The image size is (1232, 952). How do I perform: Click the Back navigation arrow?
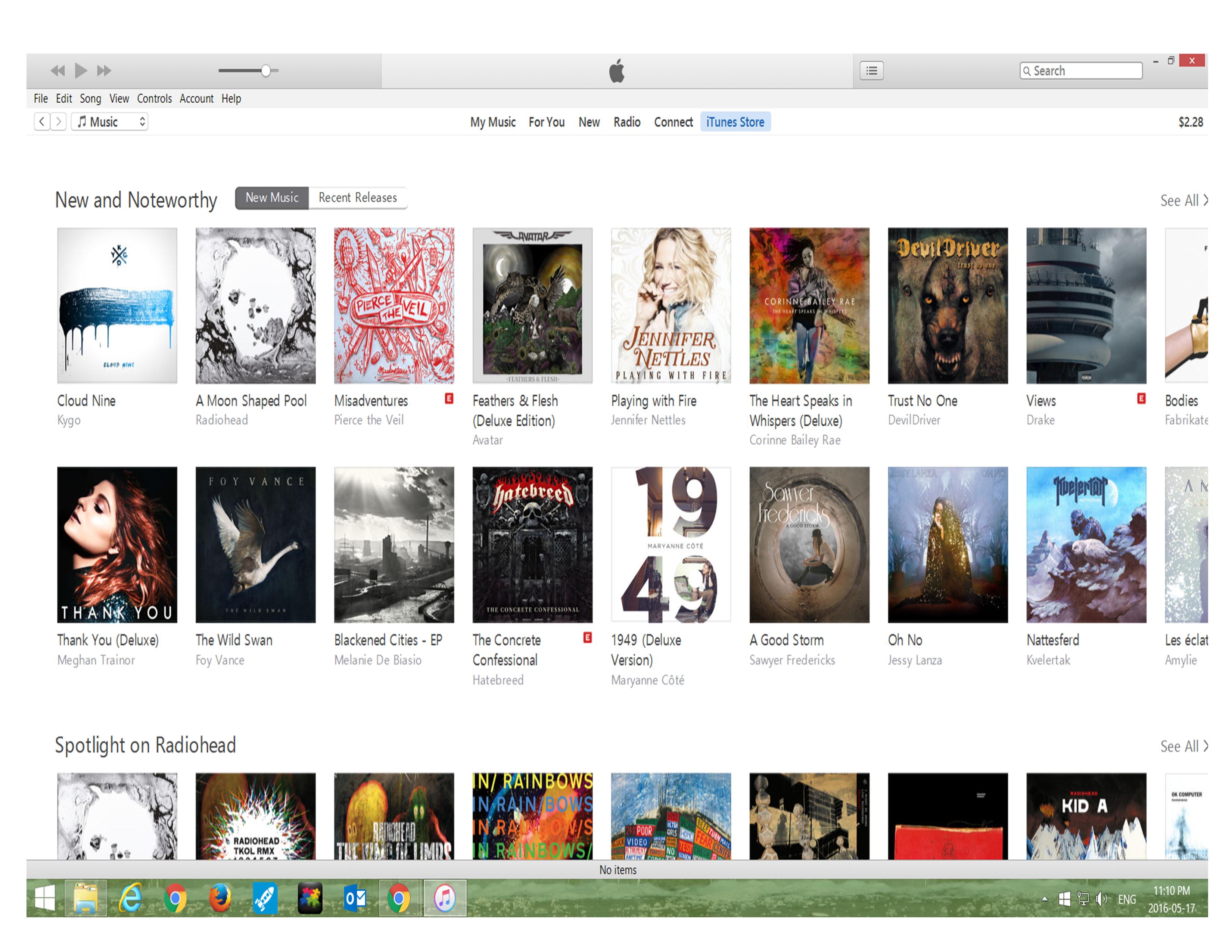pos(42,122)
